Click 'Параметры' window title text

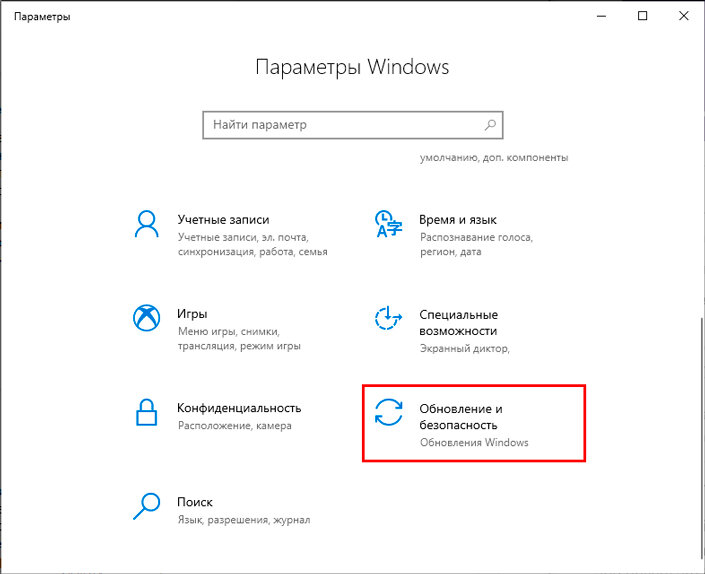click(x=42, y=17)
